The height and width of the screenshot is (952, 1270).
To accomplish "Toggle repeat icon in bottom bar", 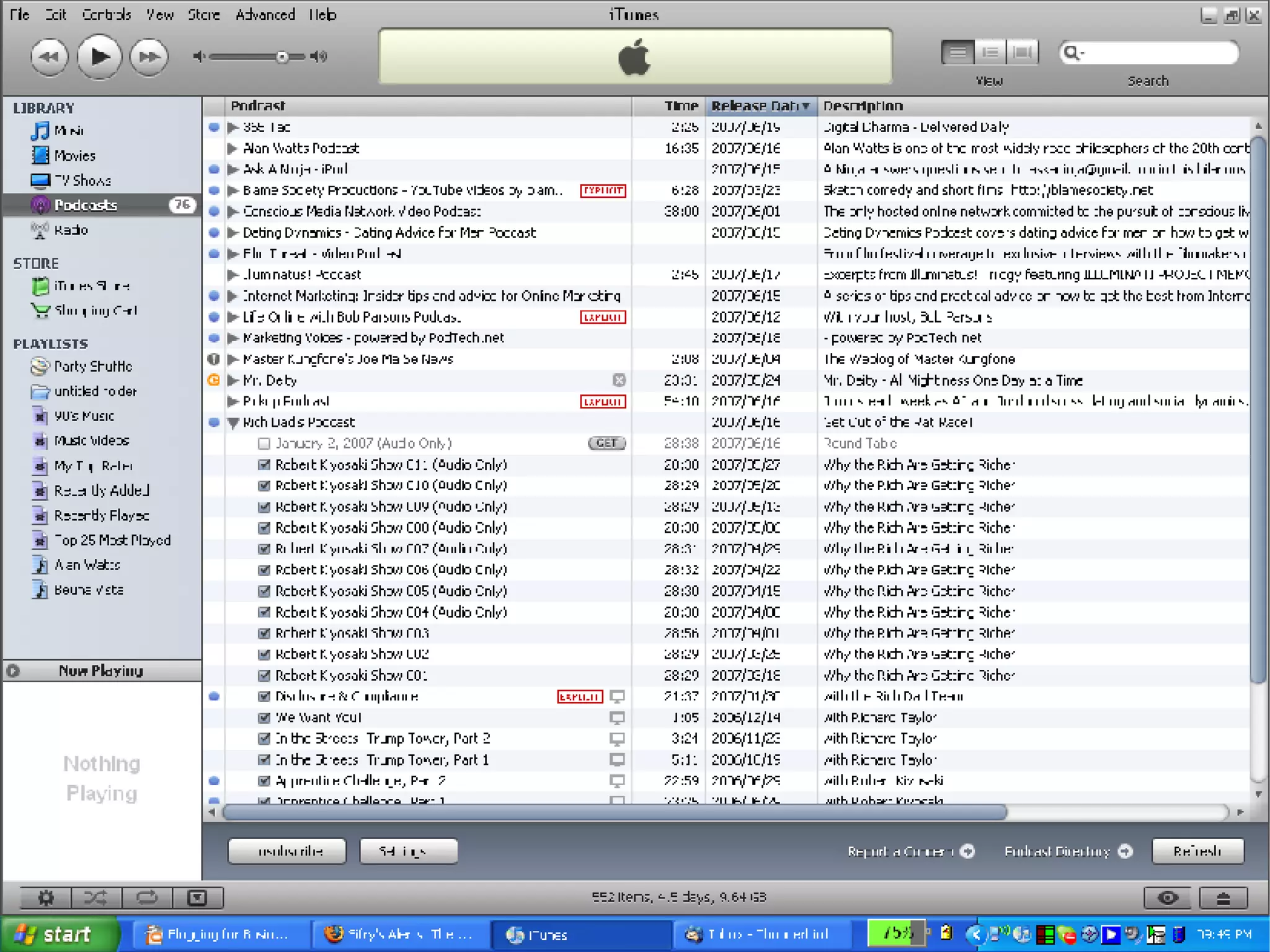I will point(146,897).
